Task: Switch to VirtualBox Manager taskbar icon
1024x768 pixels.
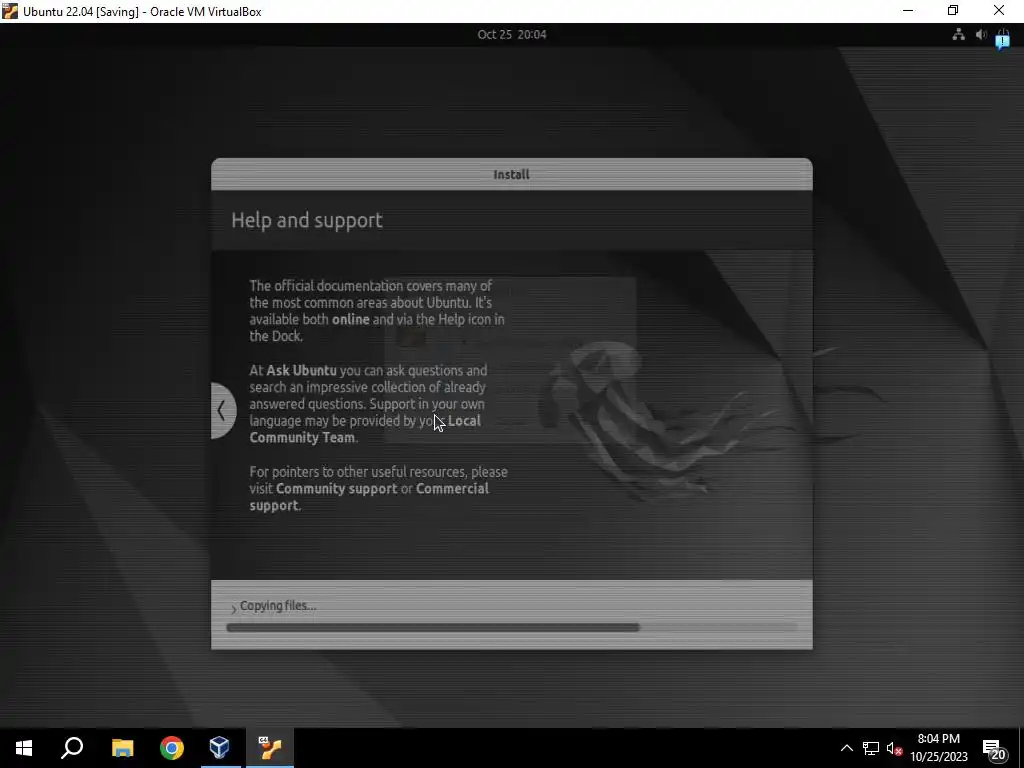Action: pyautogui.click(x=220, y=748)
